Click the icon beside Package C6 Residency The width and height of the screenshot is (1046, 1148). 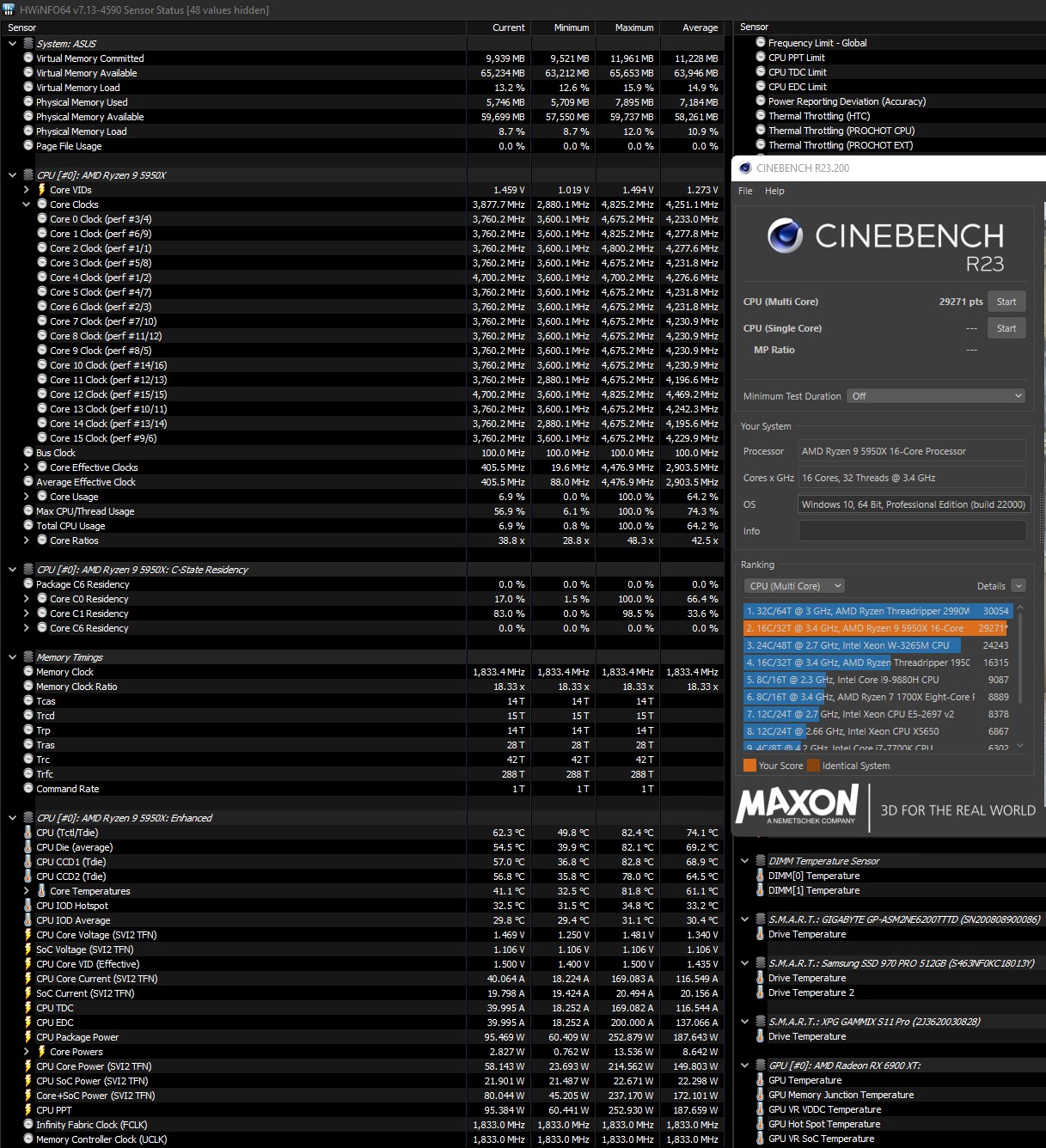tap(28, 584)
